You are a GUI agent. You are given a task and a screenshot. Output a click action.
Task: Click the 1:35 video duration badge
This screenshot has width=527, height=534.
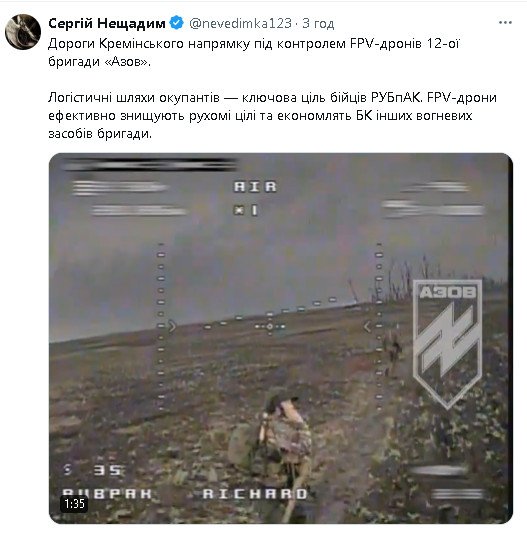coord(74,503)
